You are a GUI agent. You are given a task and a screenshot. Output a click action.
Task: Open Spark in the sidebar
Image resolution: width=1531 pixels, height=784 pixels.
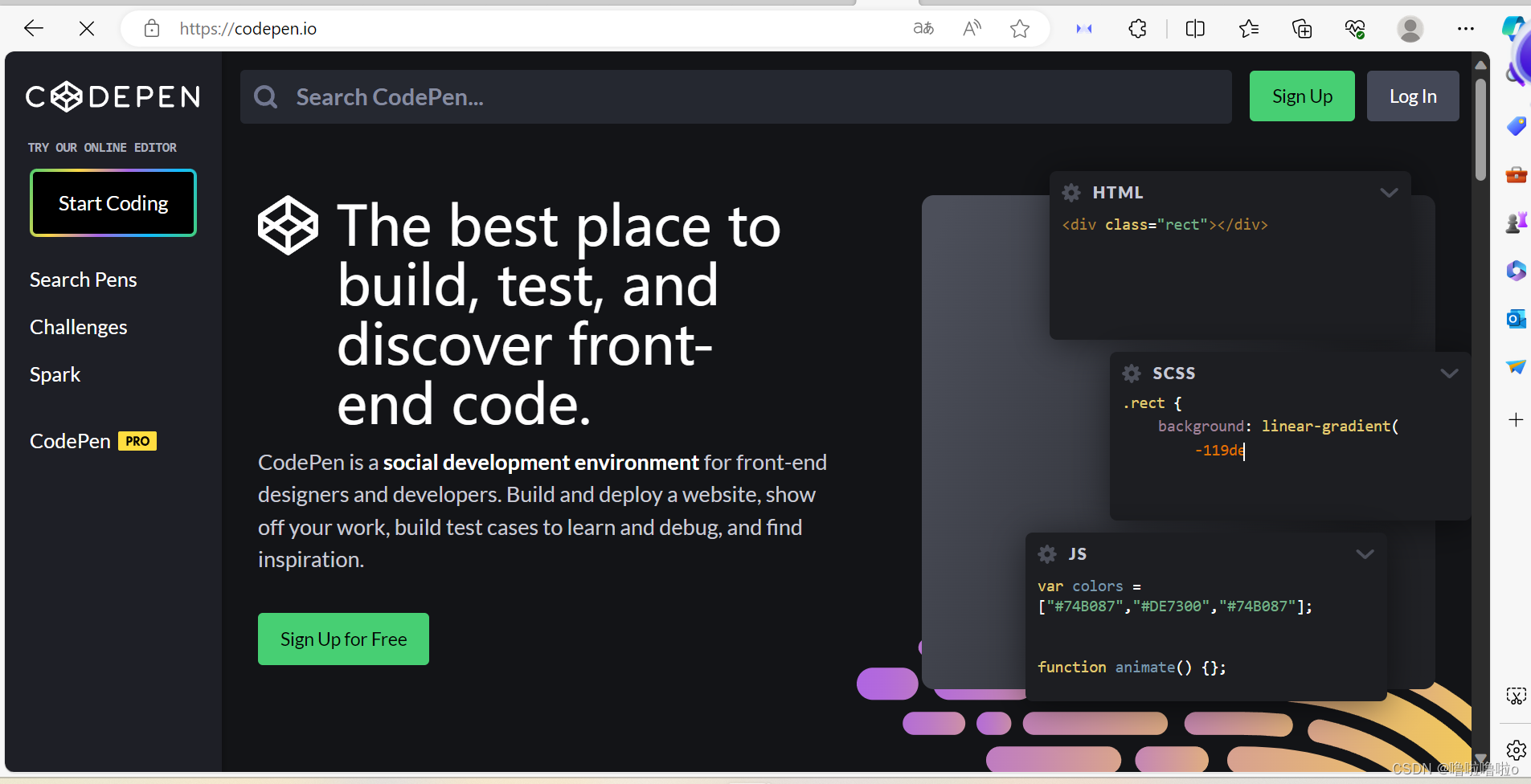coord(55,374)
